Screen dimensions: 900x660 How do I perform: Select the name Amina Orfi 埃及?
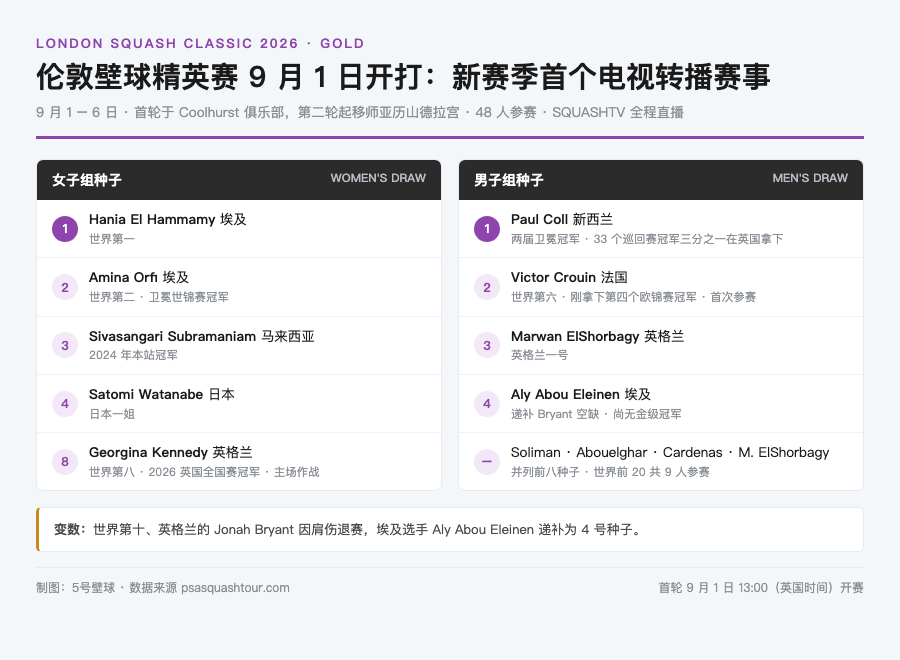click(139, 277)
